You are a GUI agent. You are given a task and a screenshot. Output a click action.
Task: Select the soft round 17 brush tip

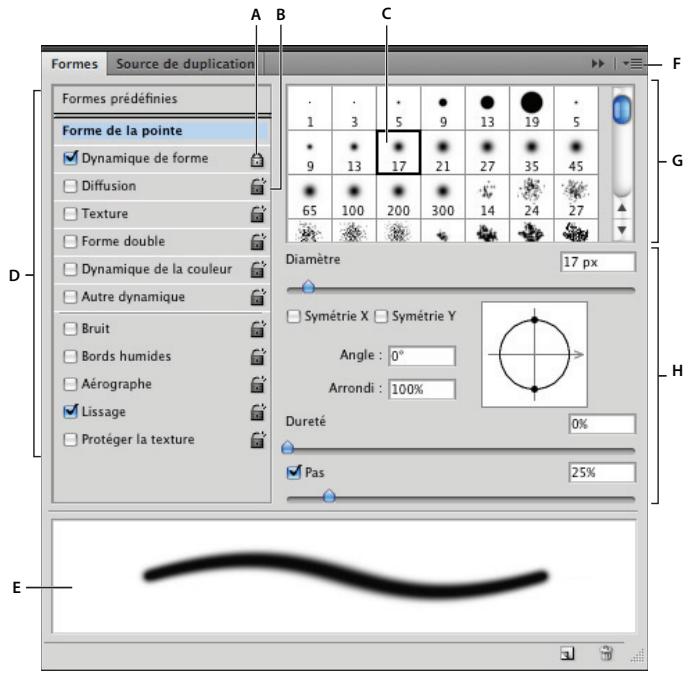click(399, 153)
